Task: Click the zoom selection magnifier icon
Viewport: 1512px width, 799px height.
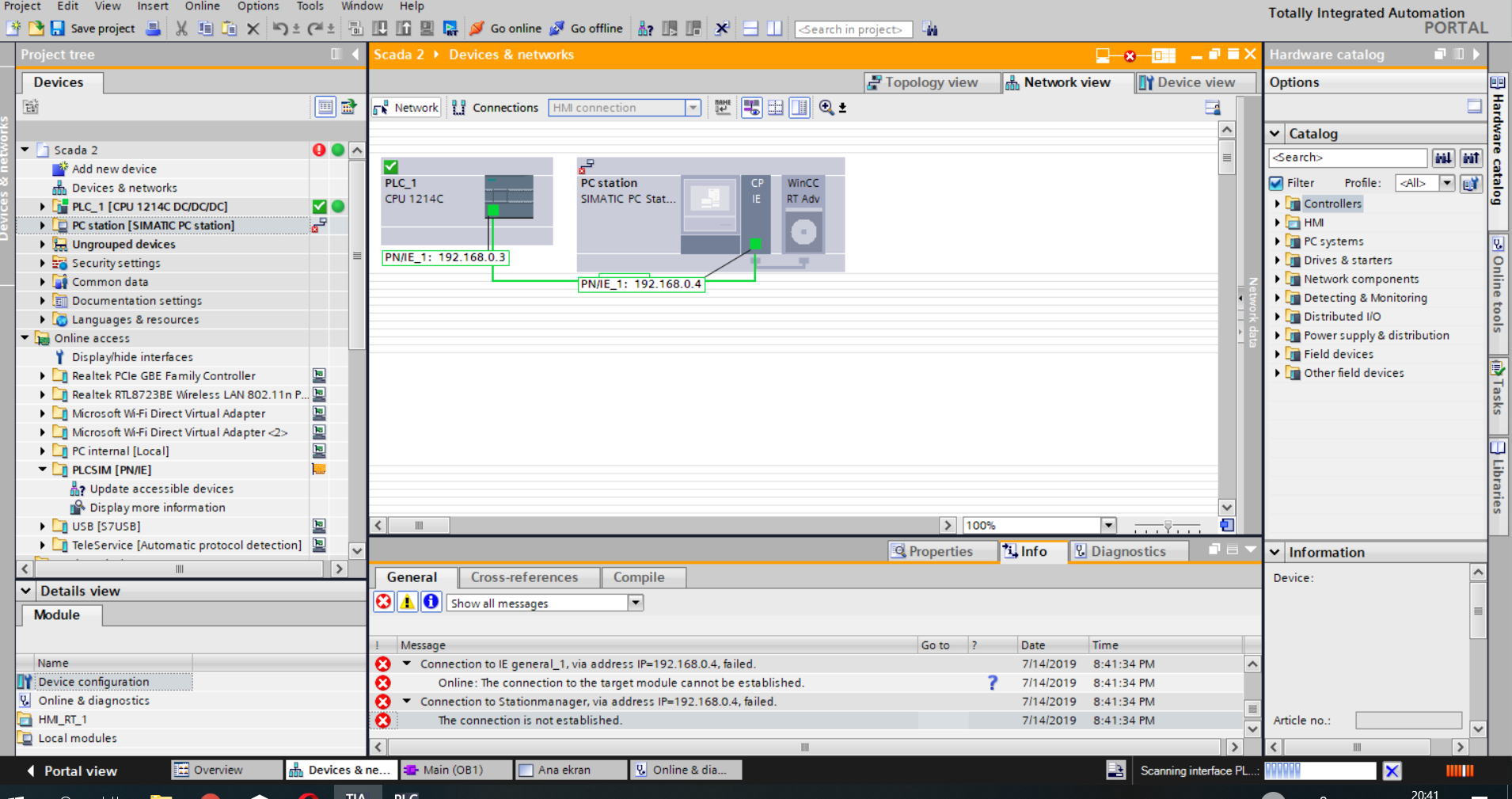Action: pyautogui.click(x=826, y=107)
